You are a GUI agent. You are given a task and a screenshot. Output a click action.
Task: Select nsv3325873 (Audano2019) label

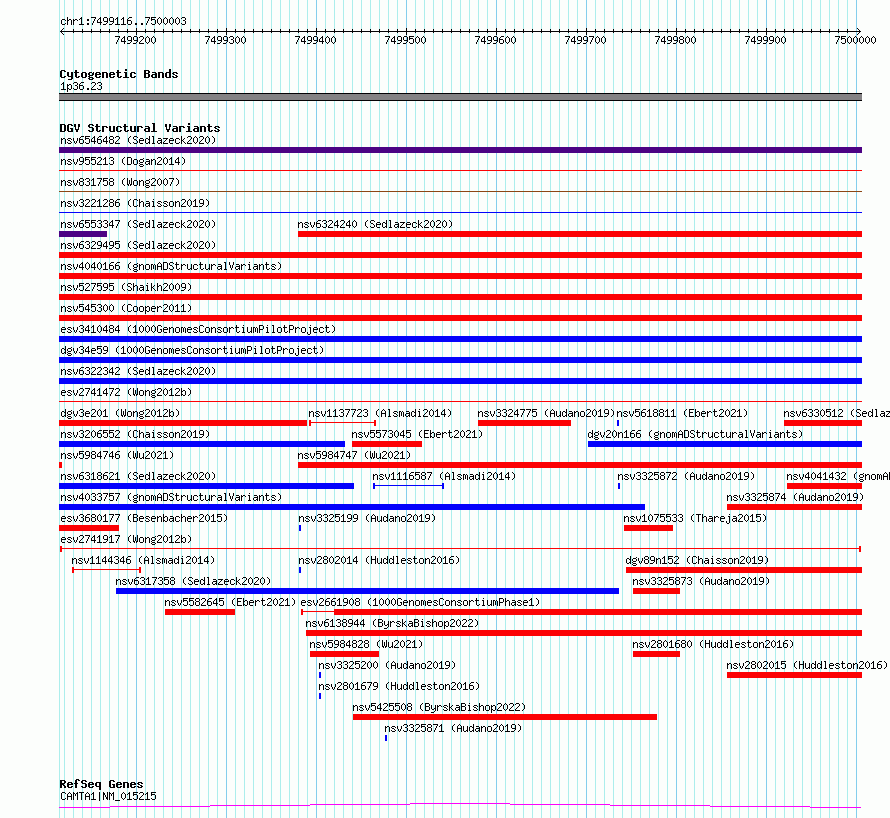[x=701, y=581]
